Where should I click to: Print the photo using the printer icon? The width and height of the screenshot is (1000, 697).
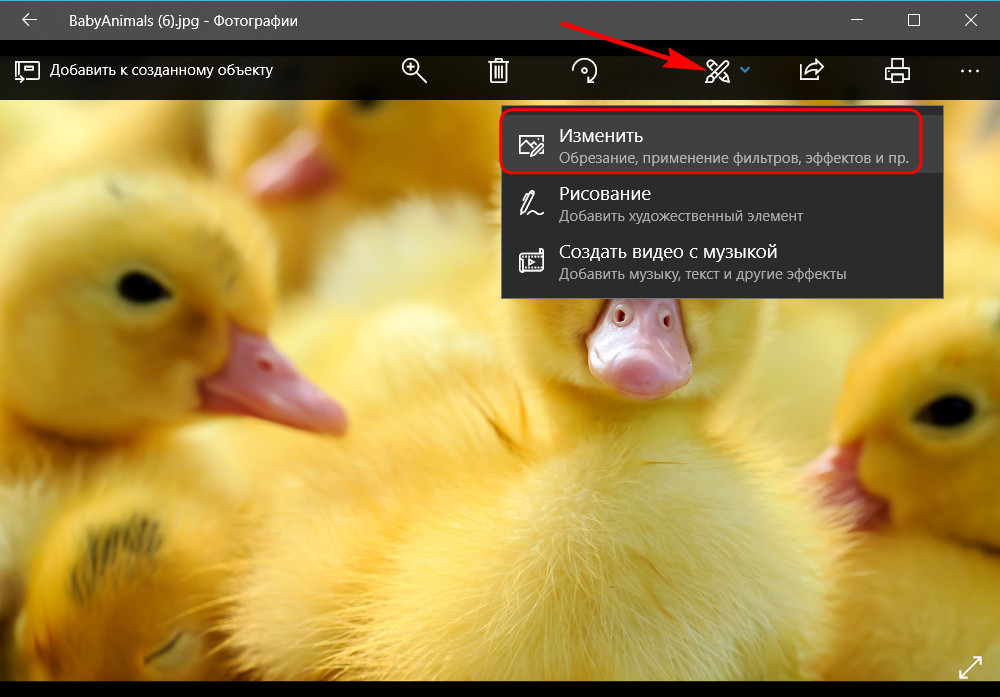click(897, 70)
